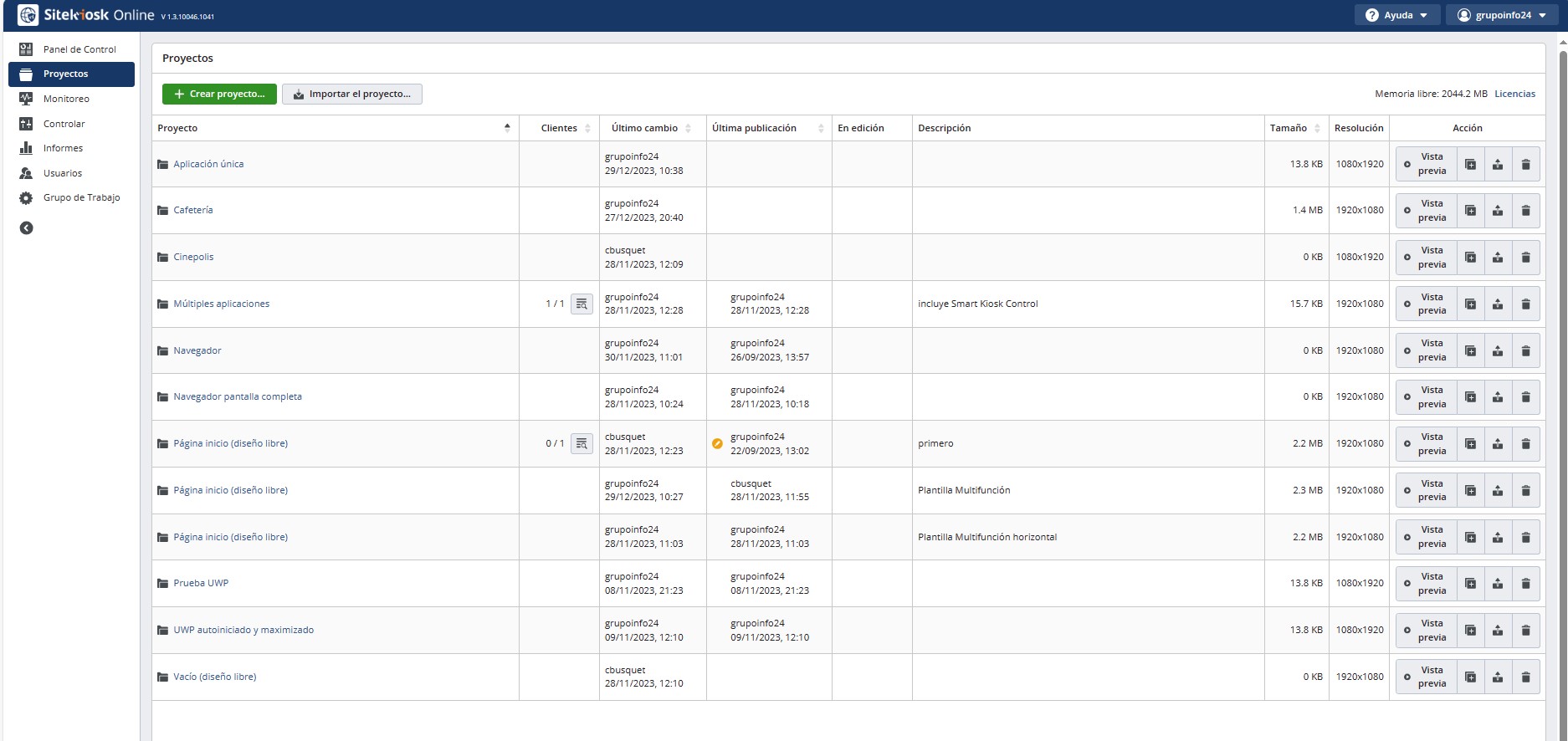Expand the grupoinfo24 user menu

pos(1501,15)
